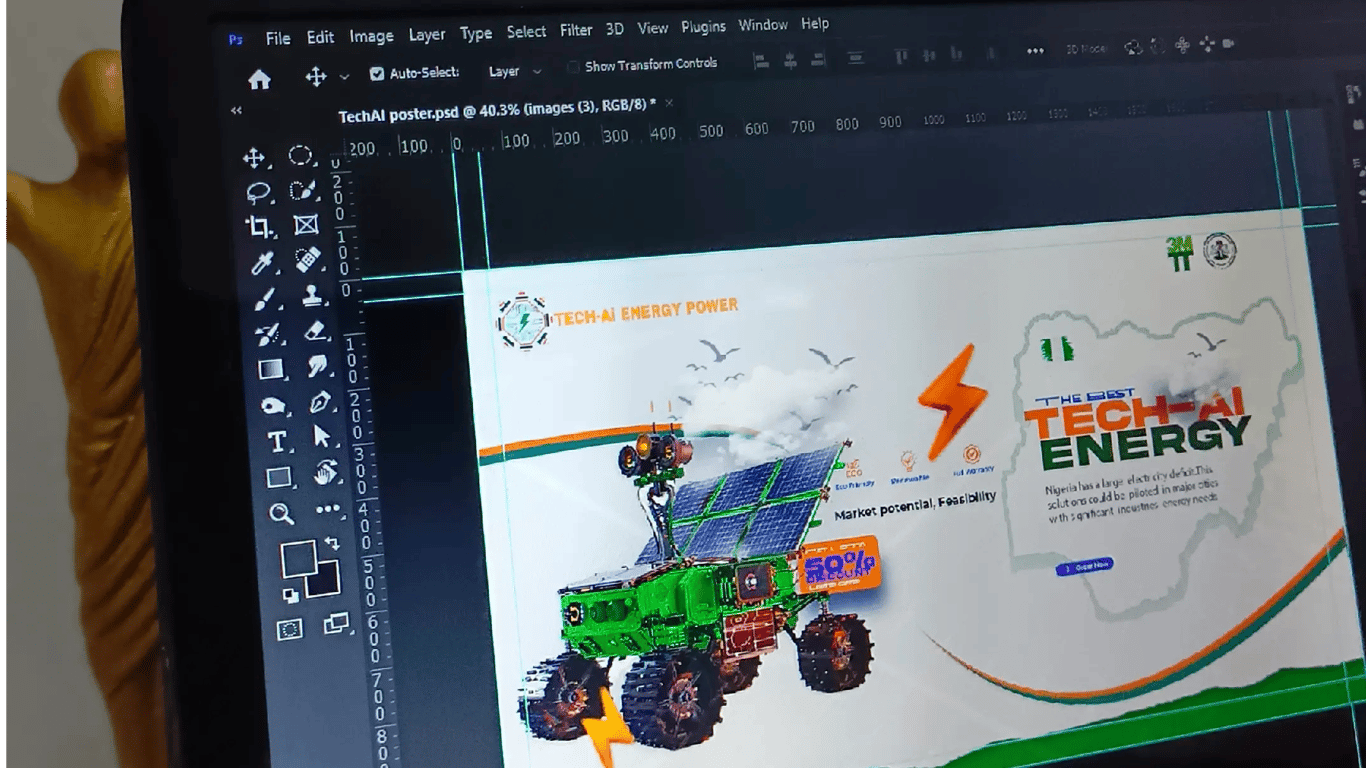Click the blue Order Now button on the poster

pyautogui.click(x=1084, y=566)
